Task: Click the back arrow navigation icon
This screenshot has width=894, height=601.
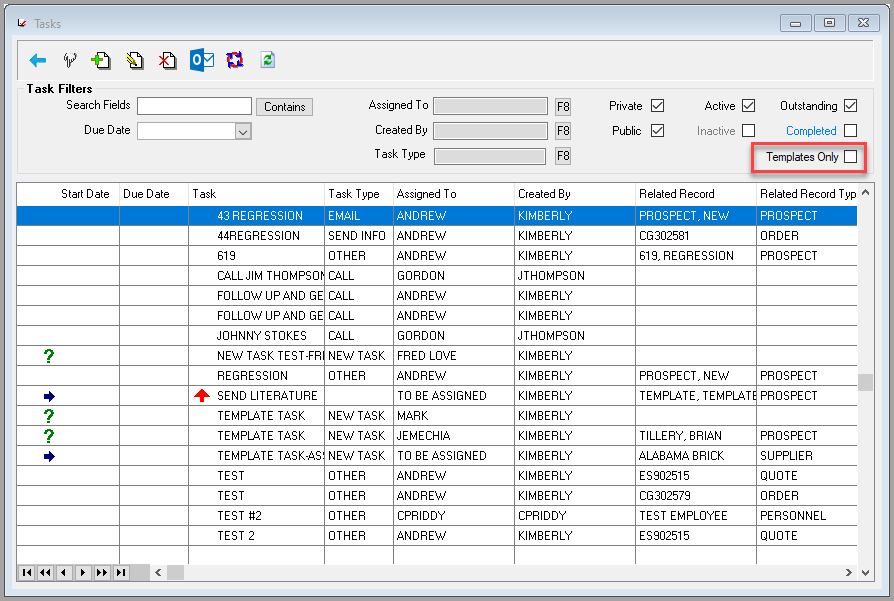Action: [x=38, y=60]
